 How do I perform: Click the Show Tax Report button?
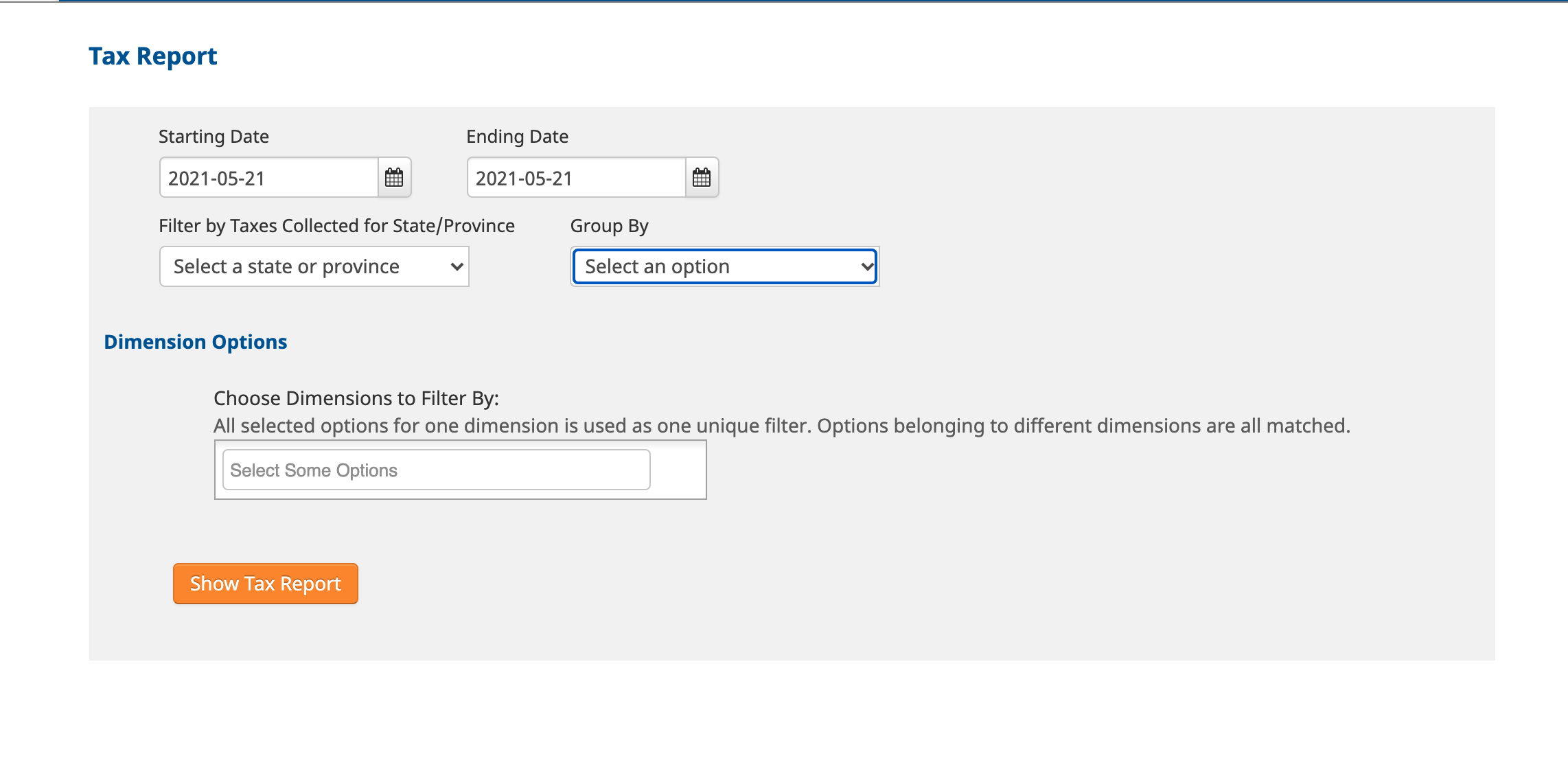[266, 584]
